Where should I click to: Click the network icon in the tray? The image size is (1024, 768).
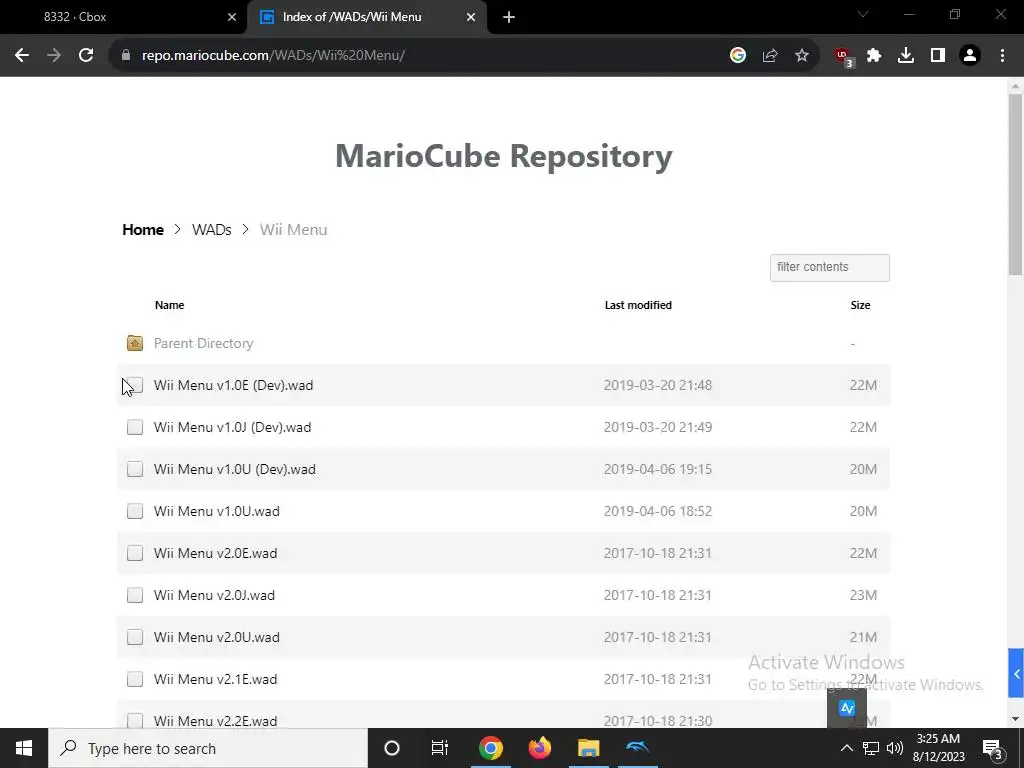[x=871, y=748]
